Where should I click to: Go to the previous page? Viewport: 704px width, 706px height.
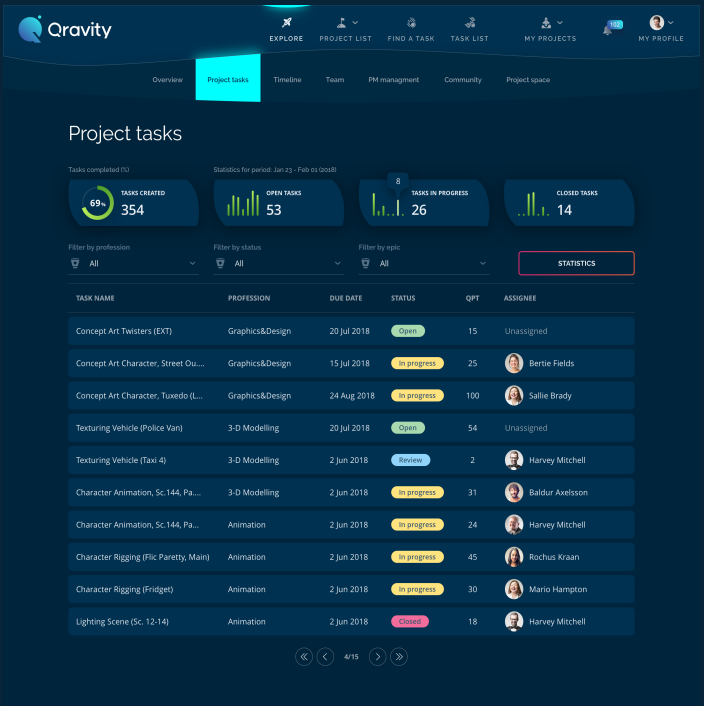[325, 656]
